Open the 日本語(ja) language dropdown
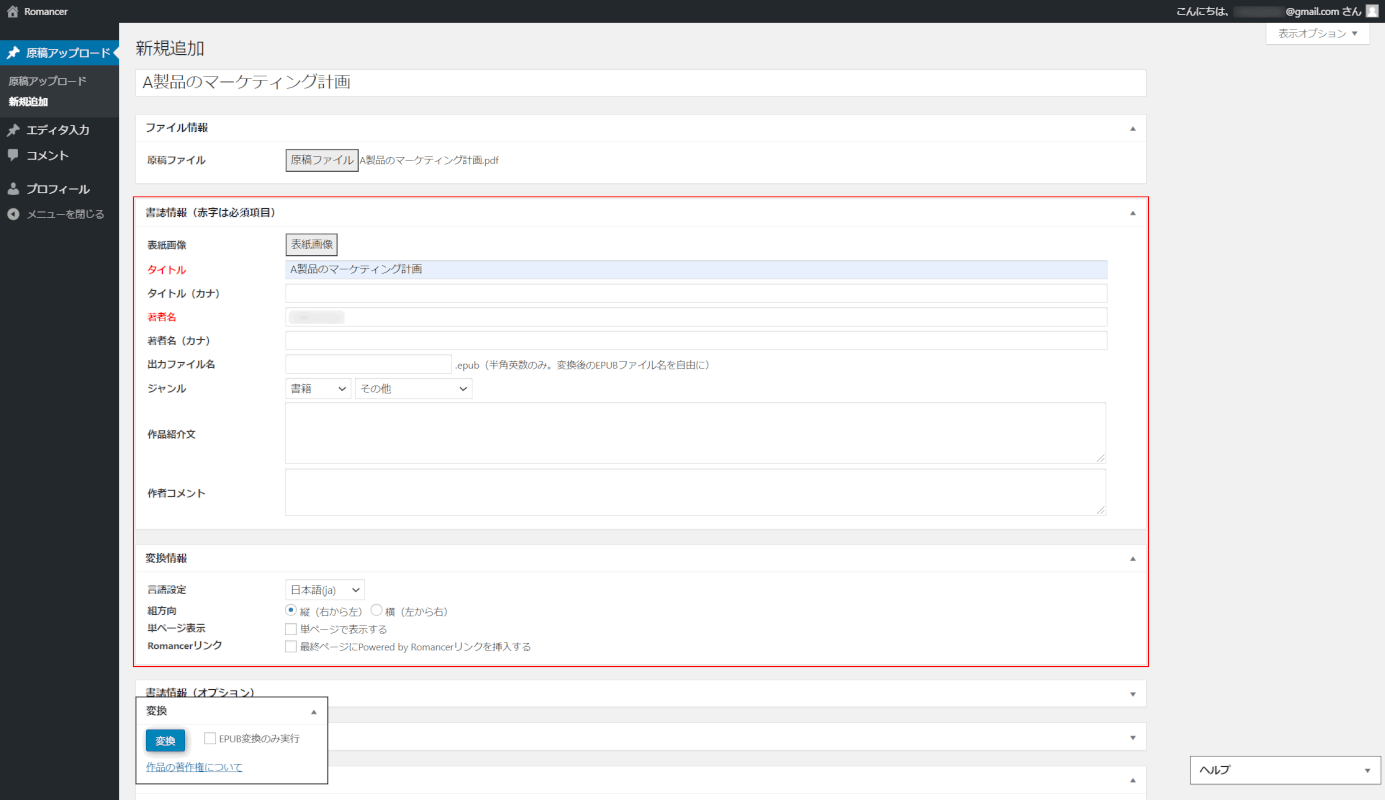 [324, 590]
